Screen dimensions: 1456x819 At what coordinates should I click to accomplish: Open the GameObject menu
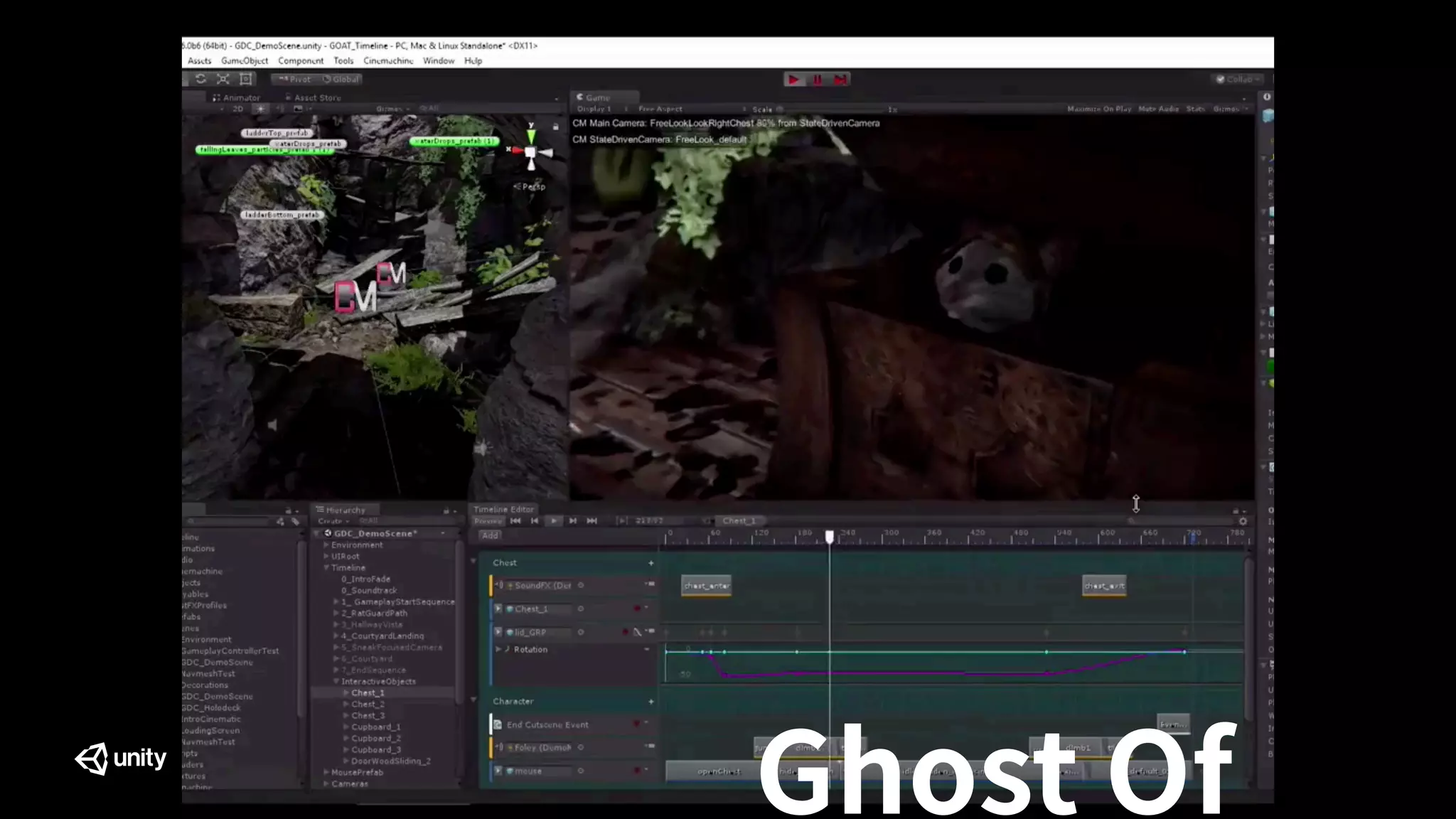tap(245, 60)
